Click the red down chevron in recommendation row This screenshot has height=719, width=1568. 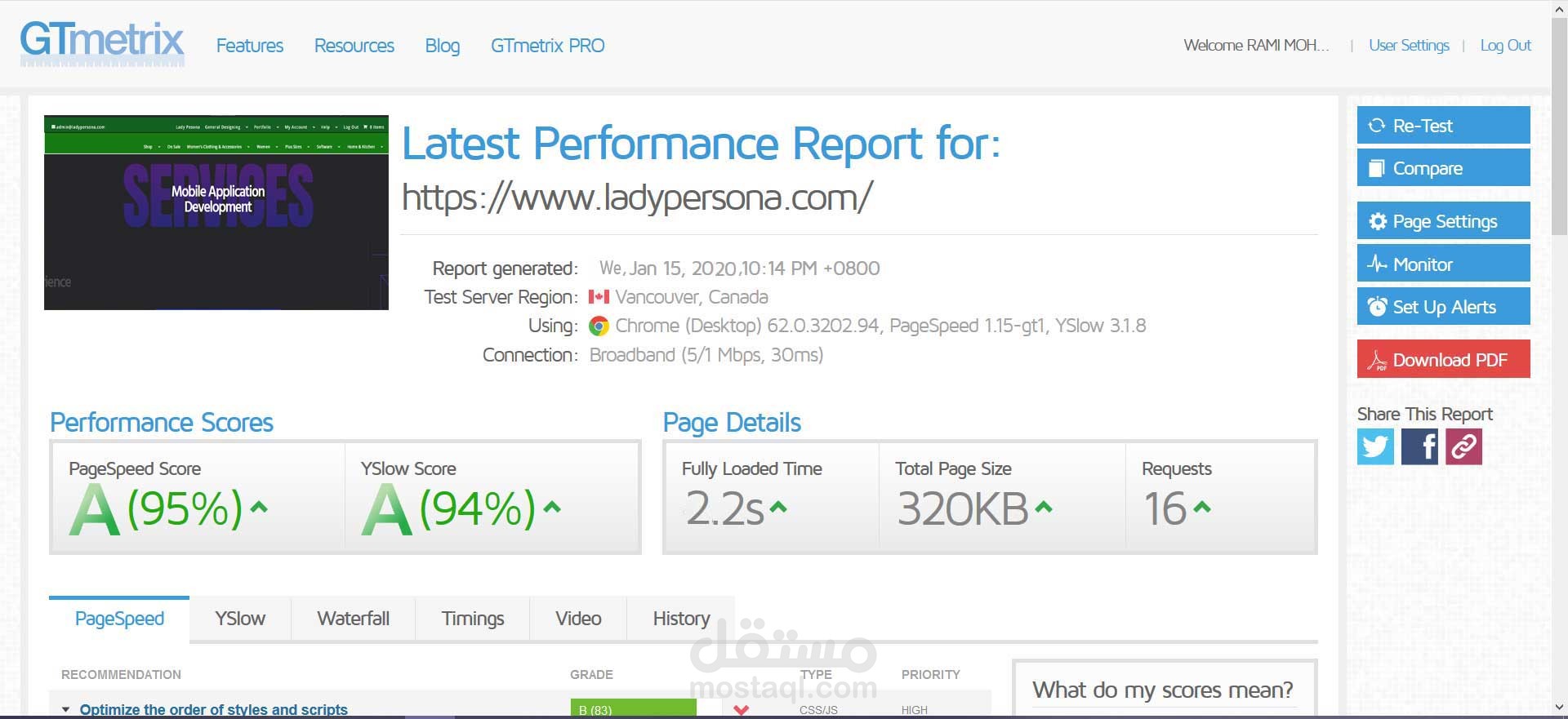coord(742,710)
